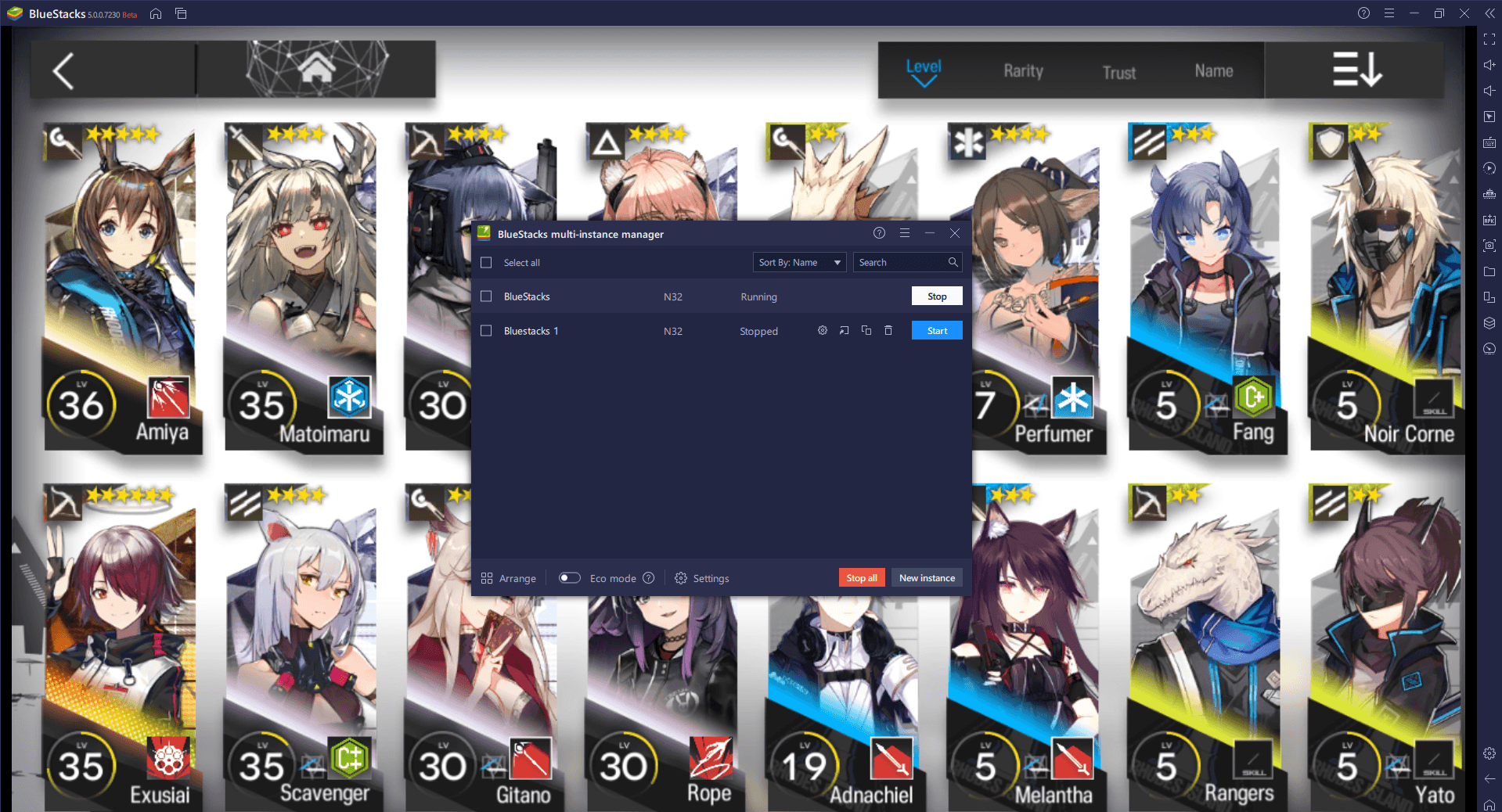Open settings gear for Bluestacks 1 instance

[823, 331]
